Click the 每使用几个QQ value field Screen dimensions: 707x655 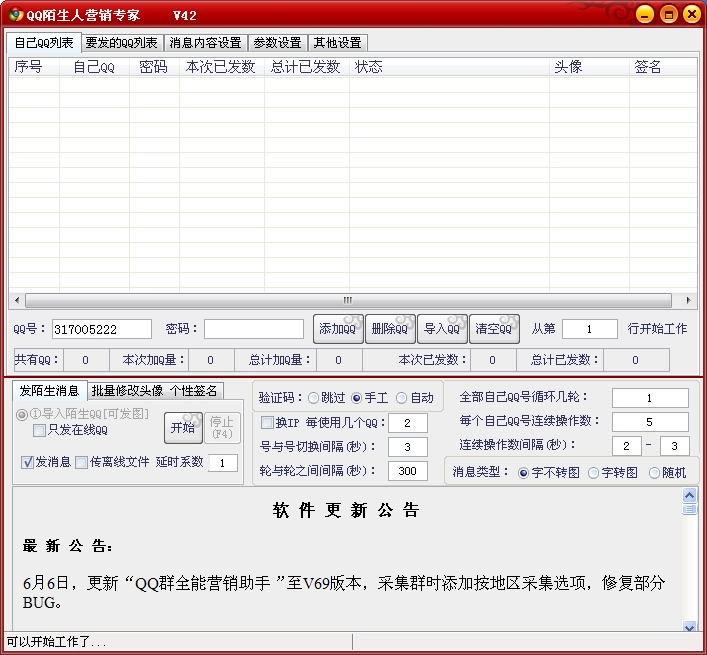point(408,423)
